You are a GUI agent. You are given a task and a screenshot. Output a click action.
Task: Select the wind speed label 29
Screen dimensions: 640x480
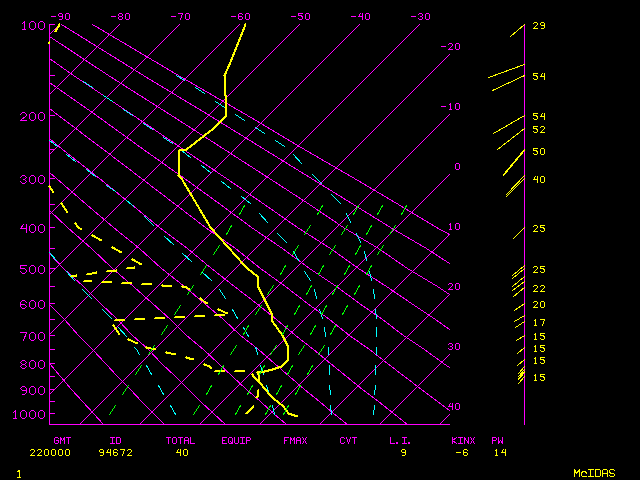(538, 26)
